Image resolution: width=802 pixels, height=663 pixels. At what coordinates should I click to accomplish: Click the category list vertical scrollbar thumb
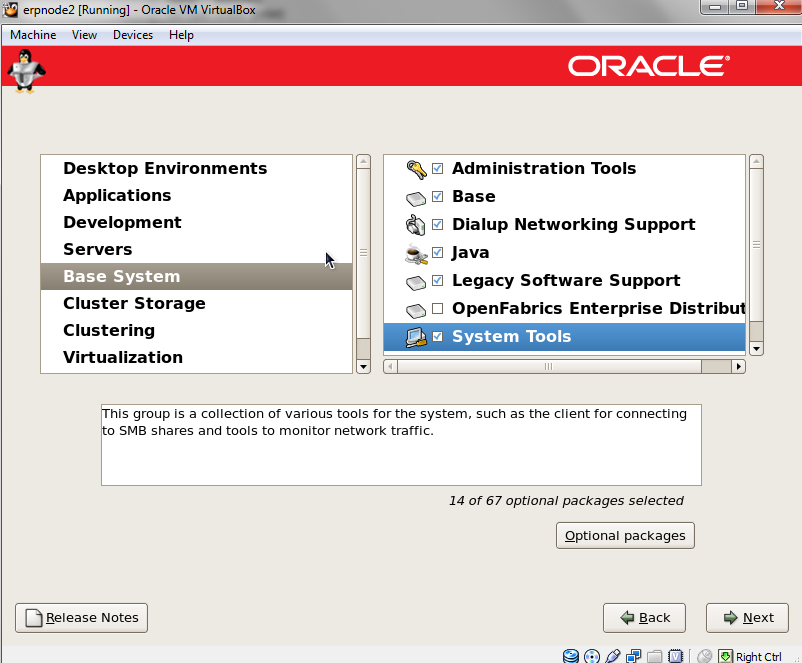coord(363,253)
